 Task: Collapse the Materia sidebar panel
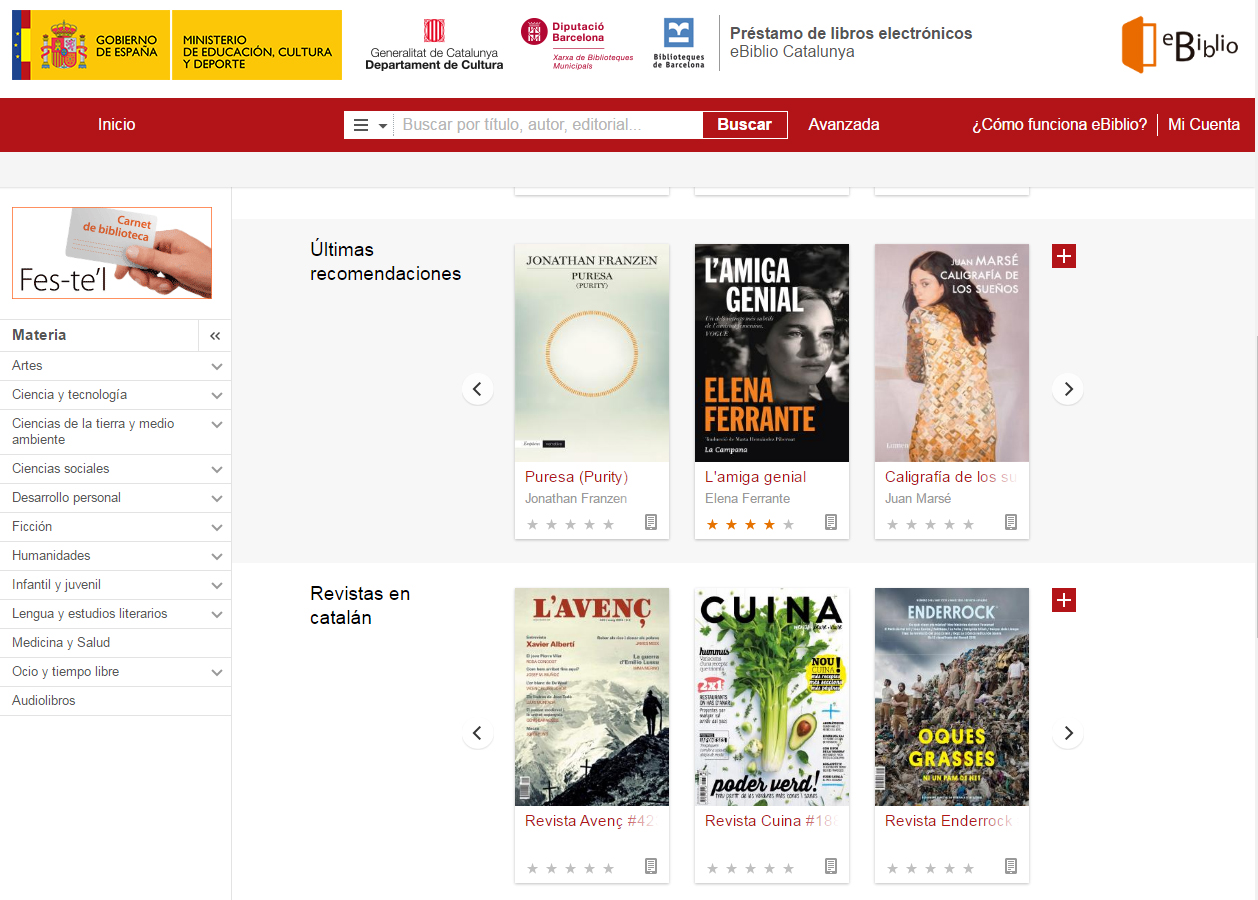(x=215, y=336)
